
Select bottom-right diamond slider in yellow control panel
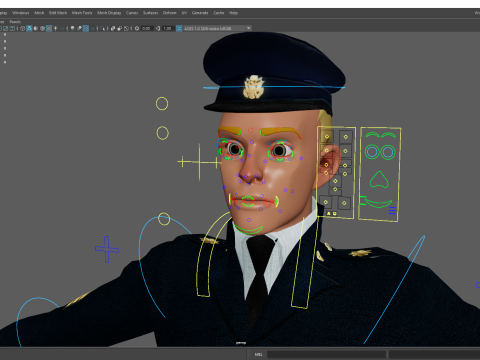[344, 203]
